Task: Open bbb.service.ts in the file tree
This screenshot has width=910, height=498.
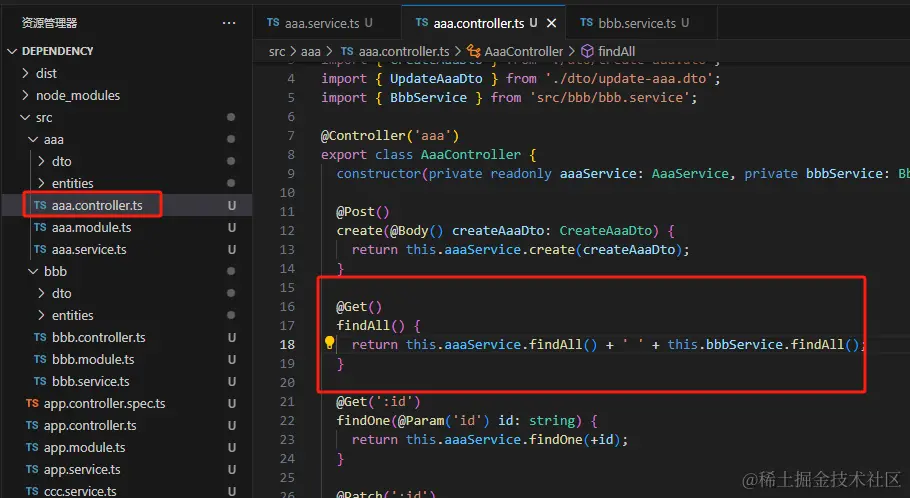Action: [127, 381]
